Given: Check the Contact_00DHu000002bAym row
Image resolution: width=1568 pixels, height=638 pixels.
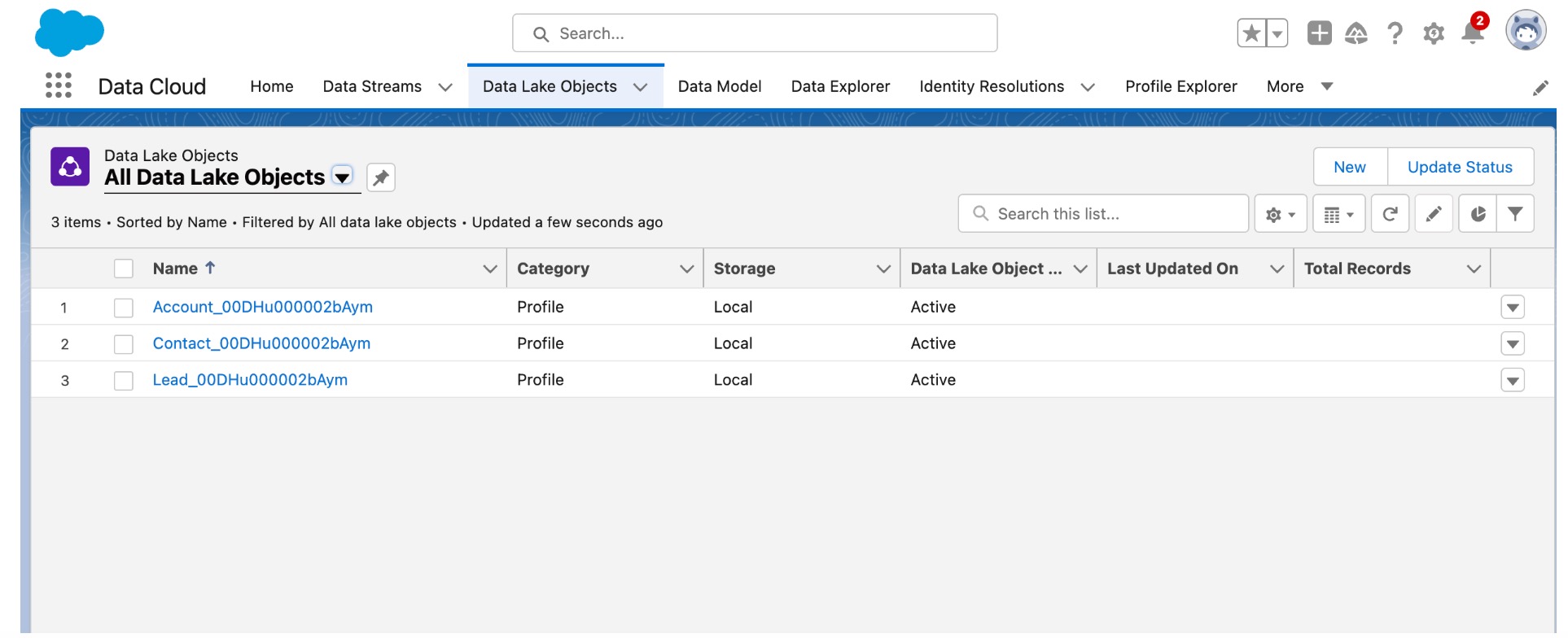Looking at the screenshot, I should [124, 344].
